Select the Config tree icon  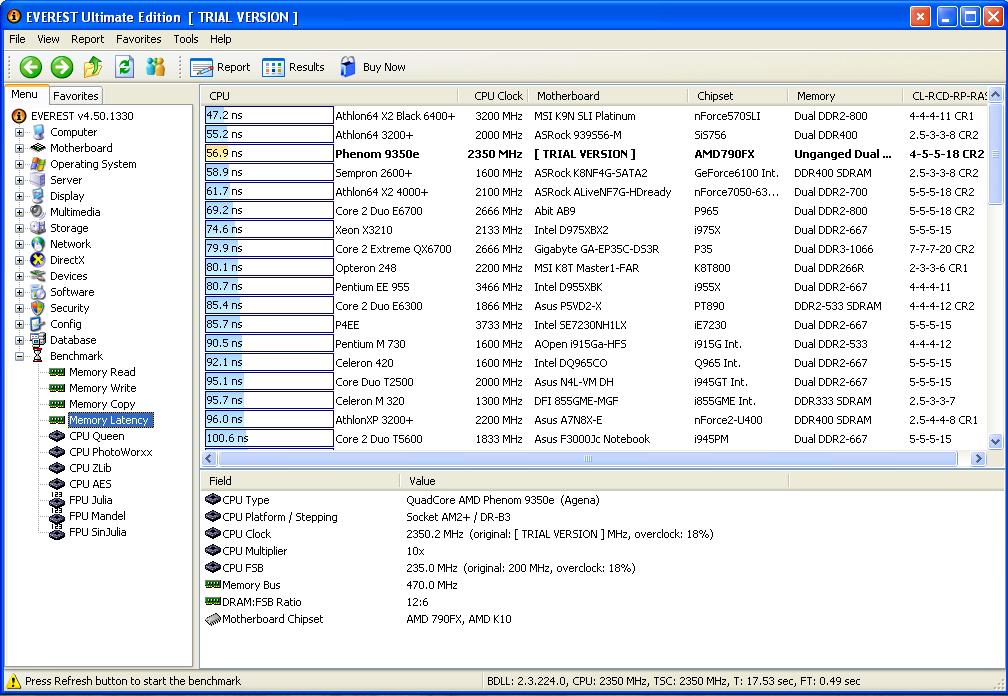(x=39, y=325)
